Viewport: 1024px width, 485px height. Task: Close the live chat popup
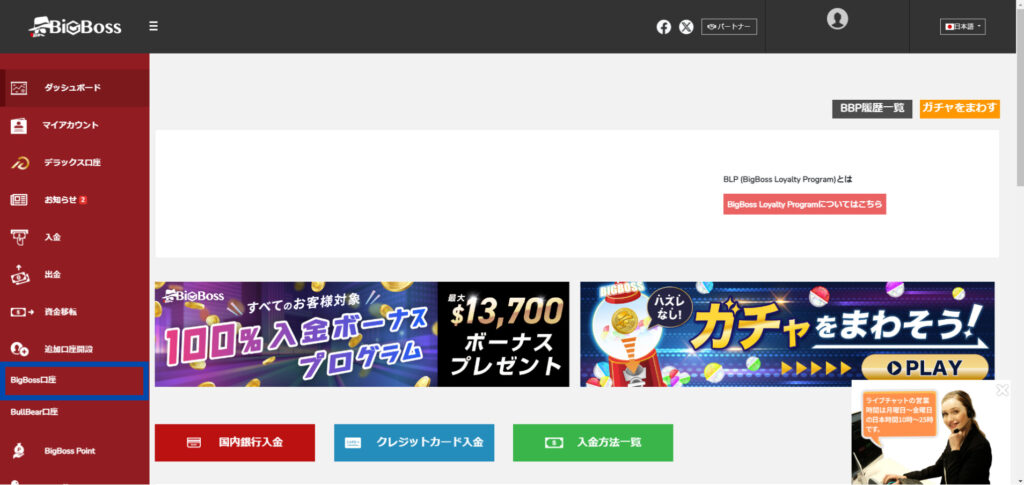tap(1002, 390)
